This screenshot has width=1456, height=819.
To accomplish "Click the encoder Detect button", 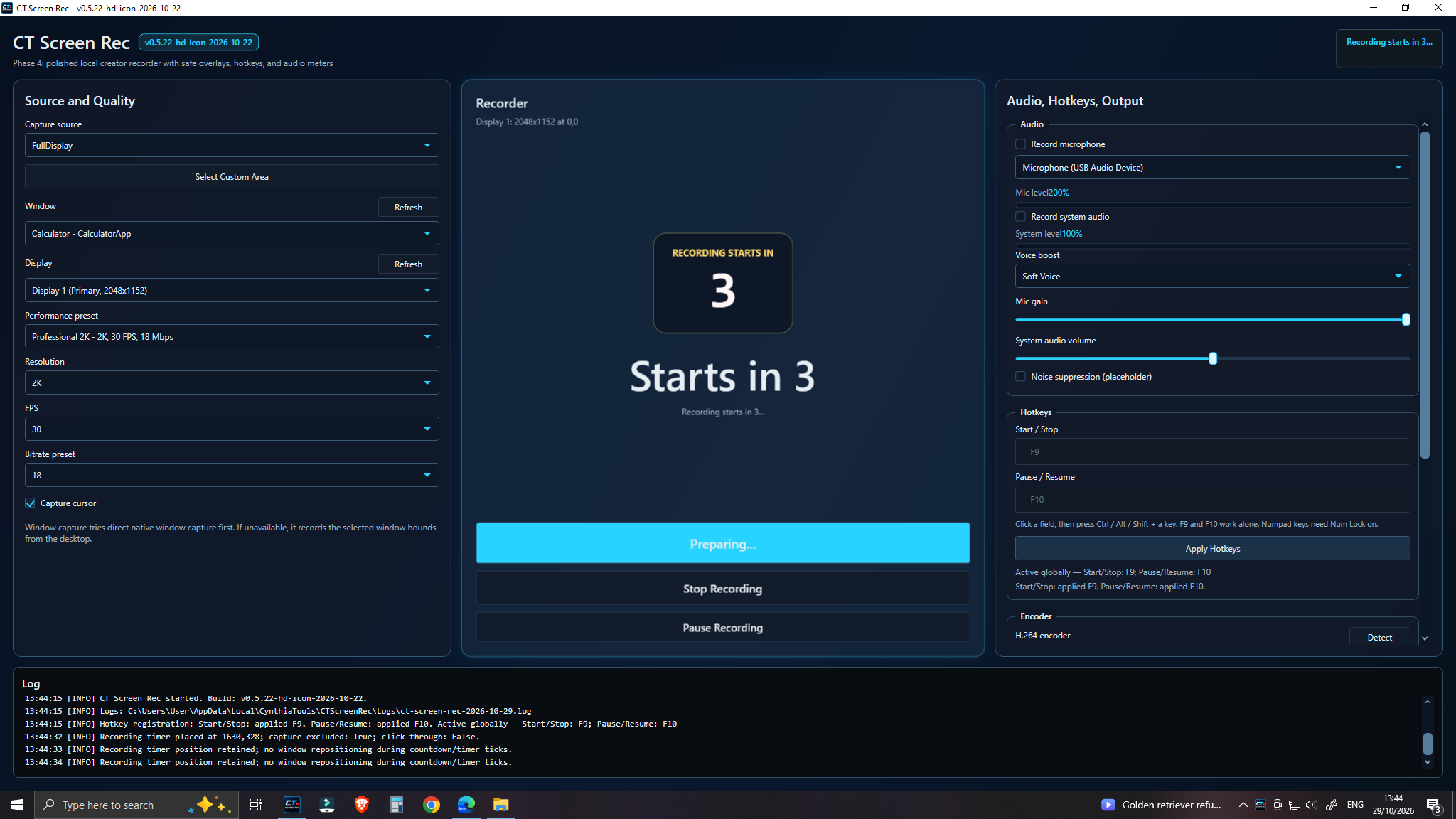I will pyautogui.click(x=1379, y=637).
